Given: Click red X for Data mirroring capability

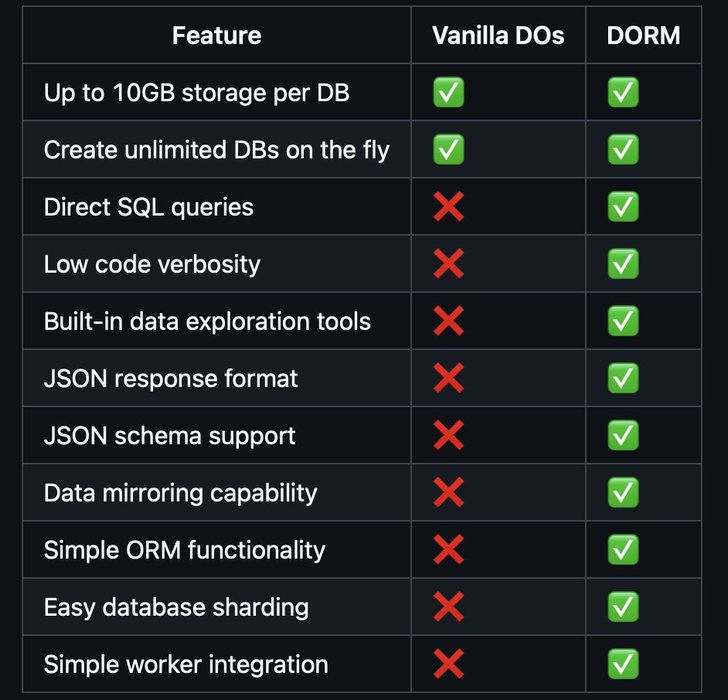Looking at the screenshot, I should (448, 492).
